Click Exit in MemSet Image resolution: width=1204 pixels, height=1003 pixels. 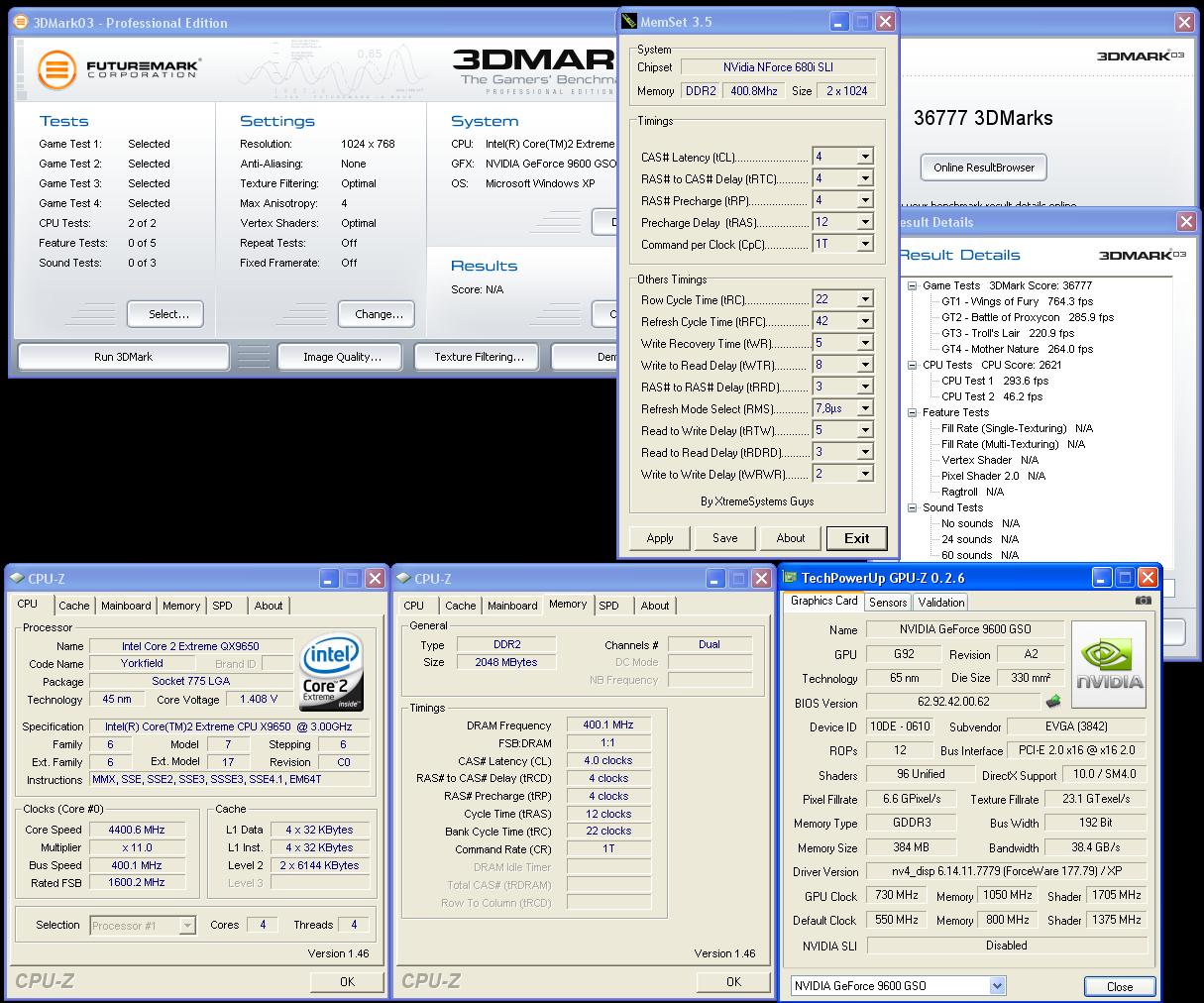856,538
